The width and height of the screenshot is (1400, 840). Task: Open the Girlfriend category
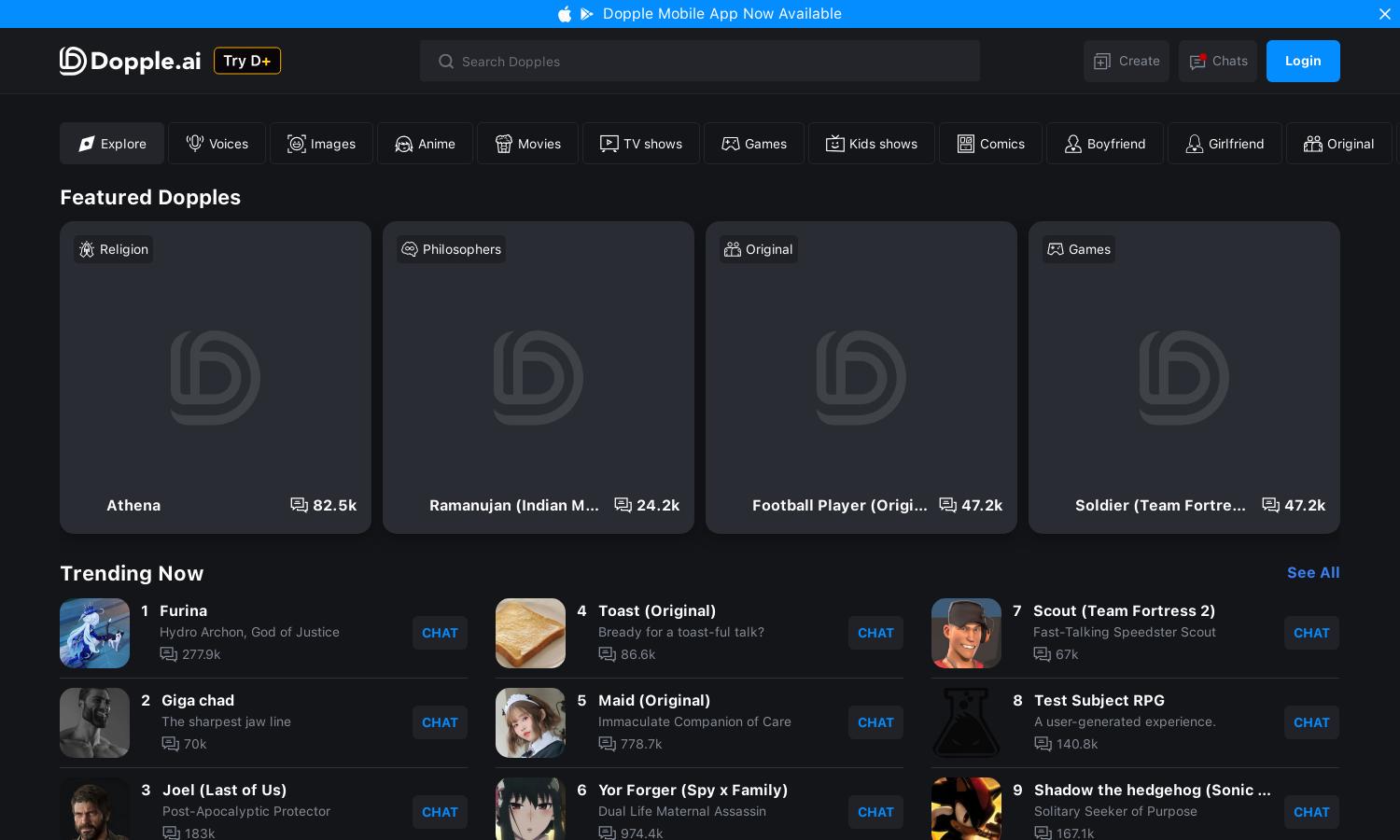click(1225, 144)
